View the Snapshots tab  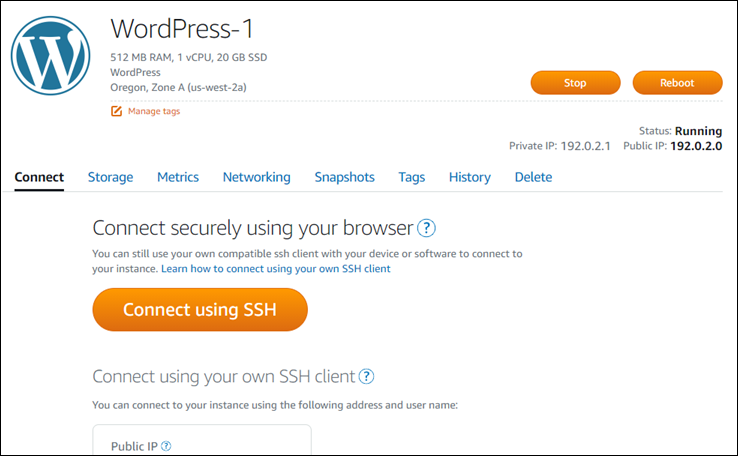pos(345,177)
